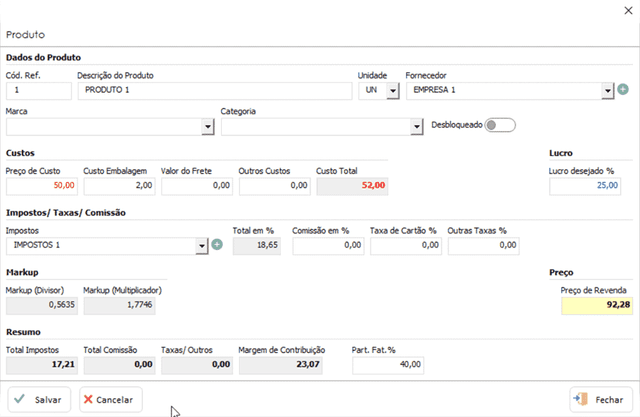Click the Resumo section heading
The image size is (640, 417).
click(x=23, y=332)
